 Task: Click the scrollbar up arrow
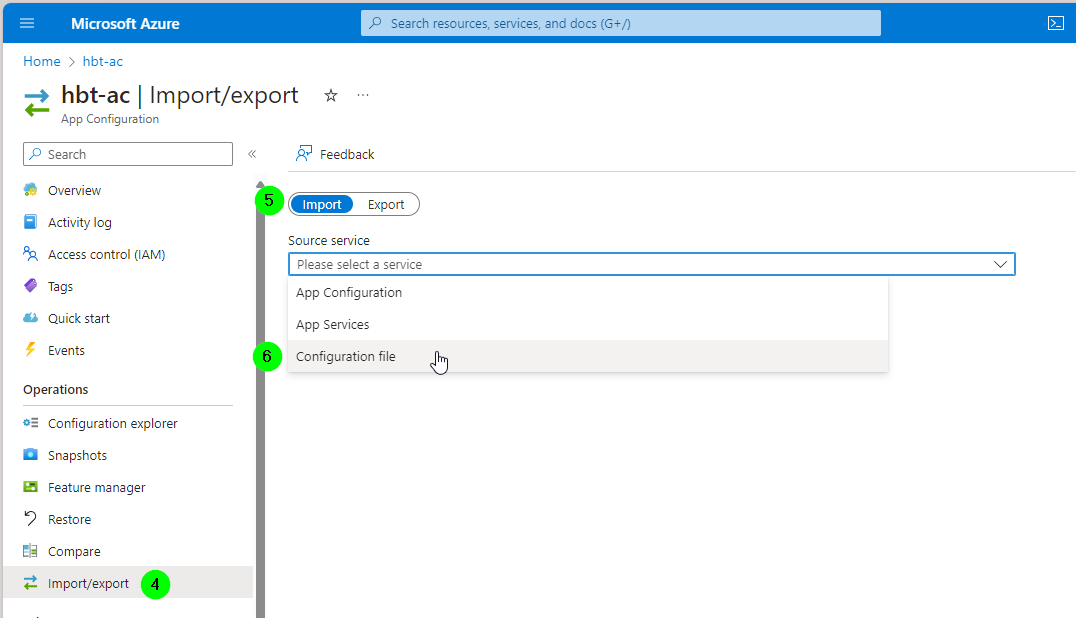(260, 185)
